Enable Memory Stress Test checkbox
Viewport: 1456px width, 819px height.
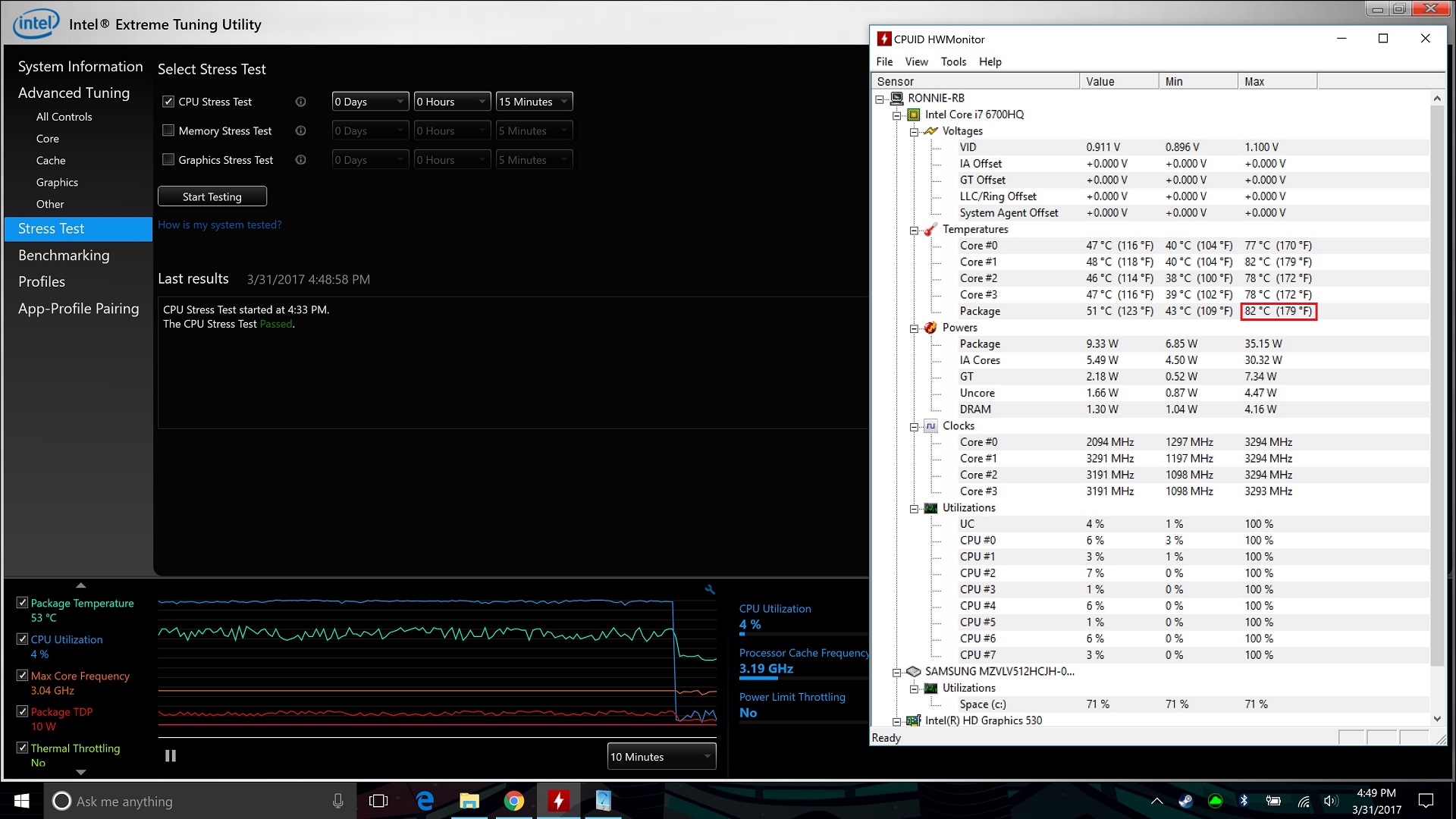[168, 130]
